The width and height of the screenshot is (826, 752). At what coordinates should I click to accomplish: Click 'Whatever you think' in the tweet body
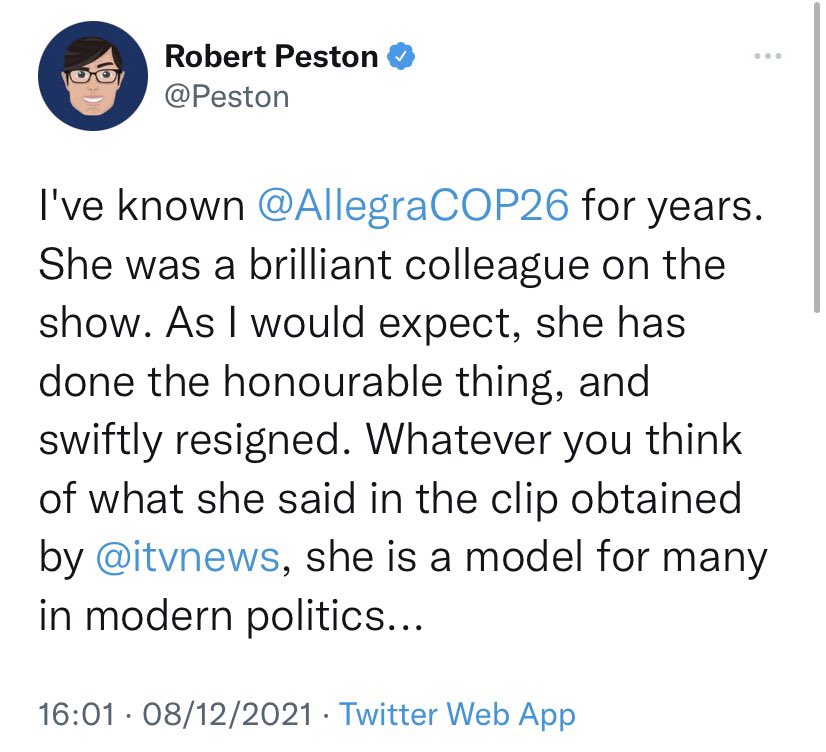click(x=554, y=440)
